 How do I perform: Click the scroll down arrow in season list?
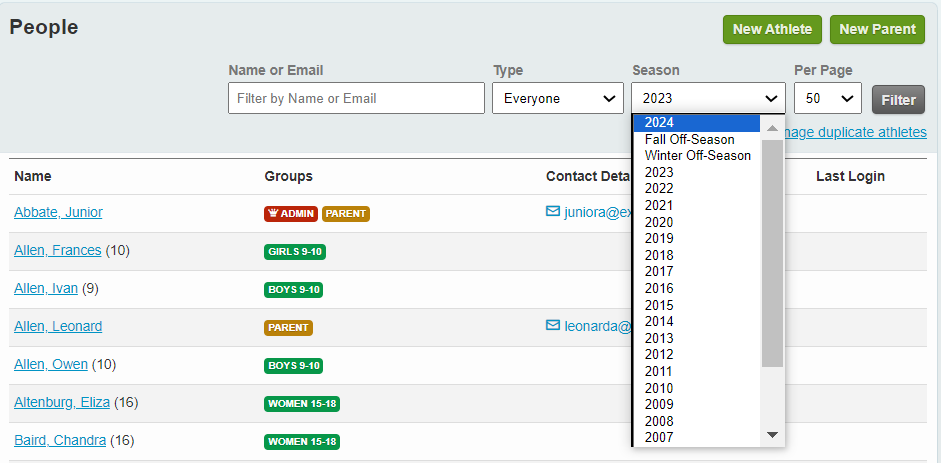pos(772,435)
